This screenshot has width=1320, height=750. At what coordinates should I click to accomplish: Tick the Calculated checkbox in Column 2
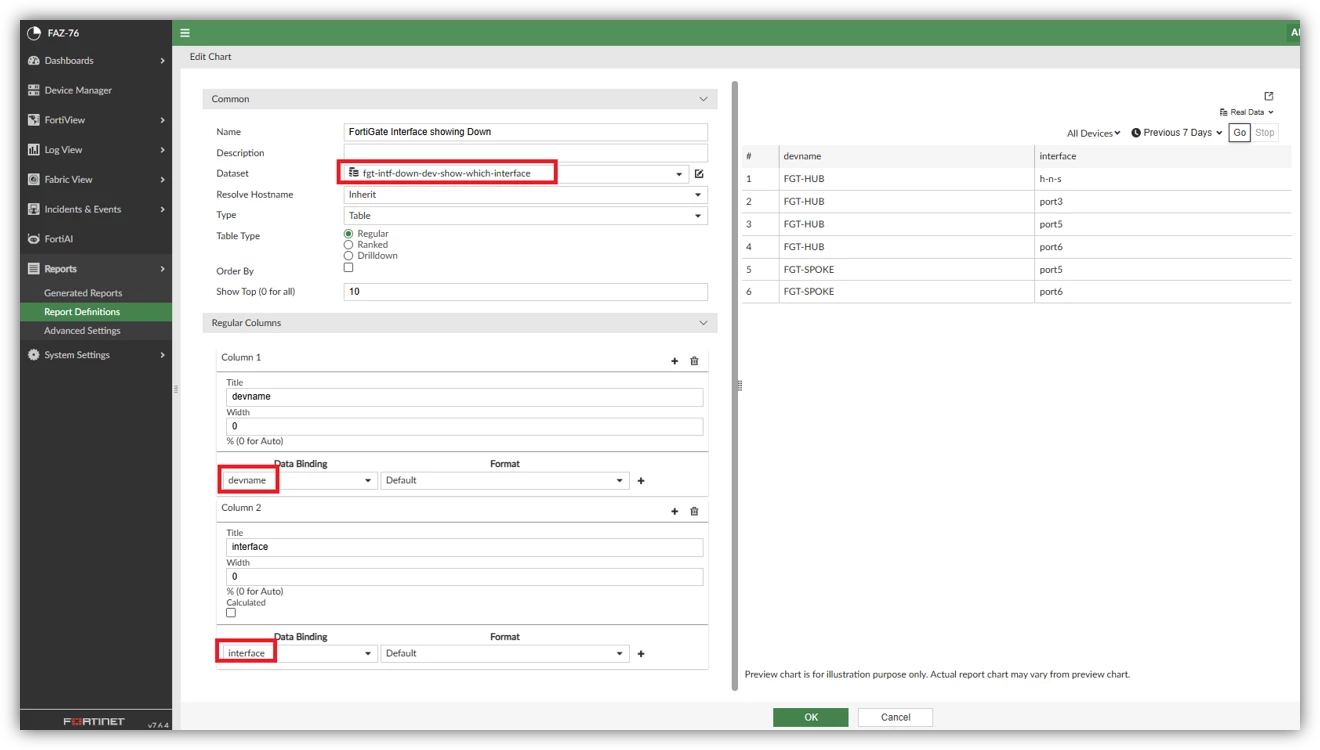tap(231, 613)
